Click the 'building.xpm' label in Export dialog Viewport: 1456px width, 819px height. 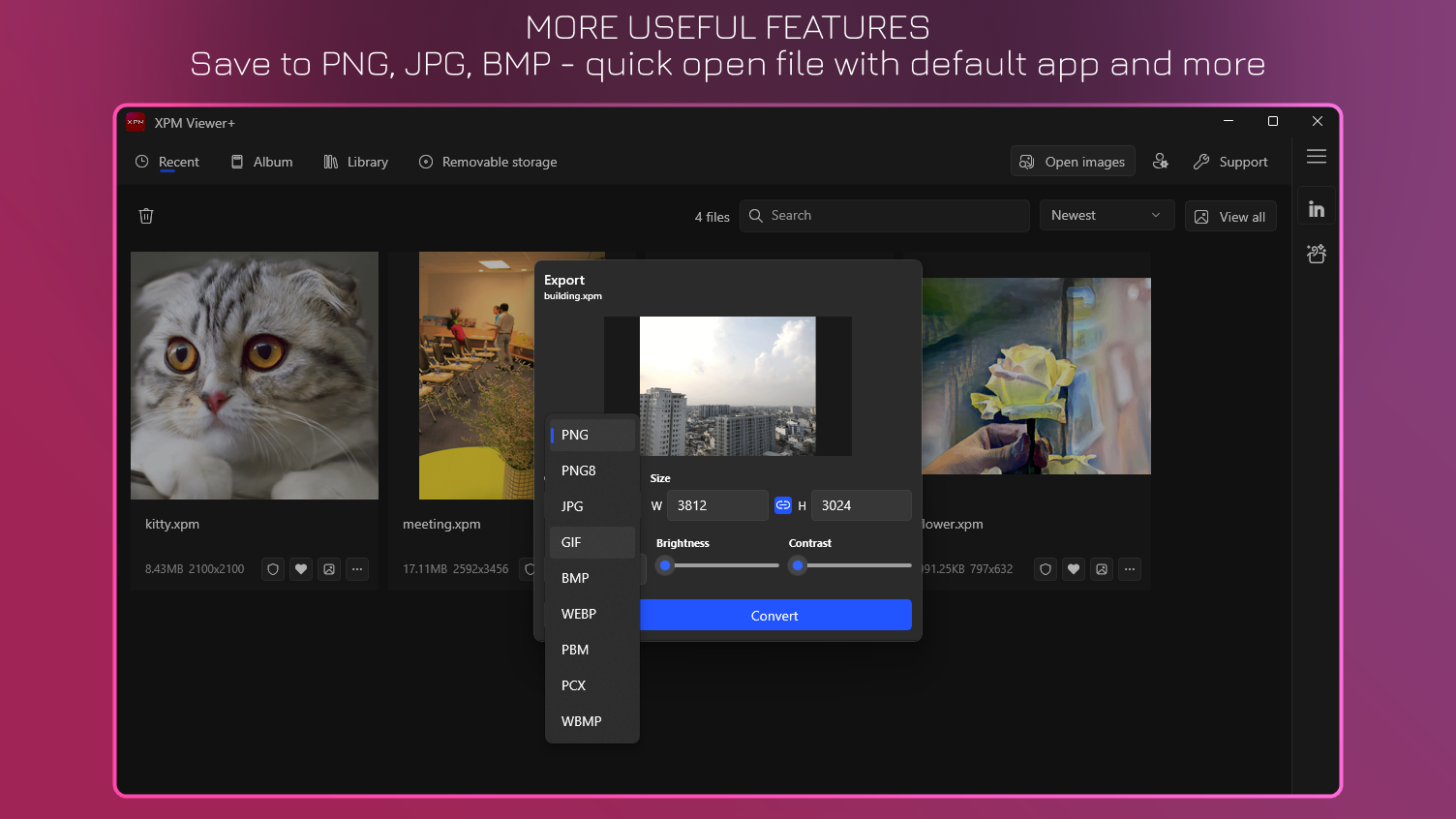(x=573, y=296)
